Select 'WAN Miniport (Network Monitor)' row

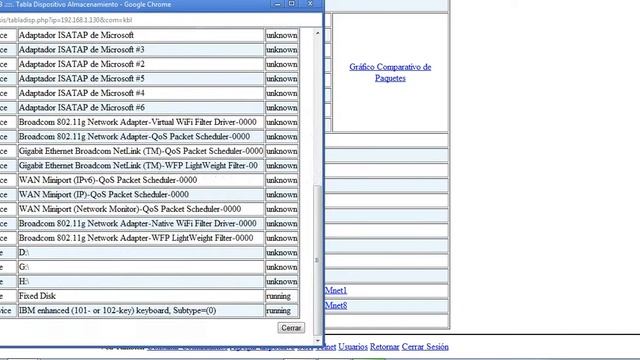141,209
